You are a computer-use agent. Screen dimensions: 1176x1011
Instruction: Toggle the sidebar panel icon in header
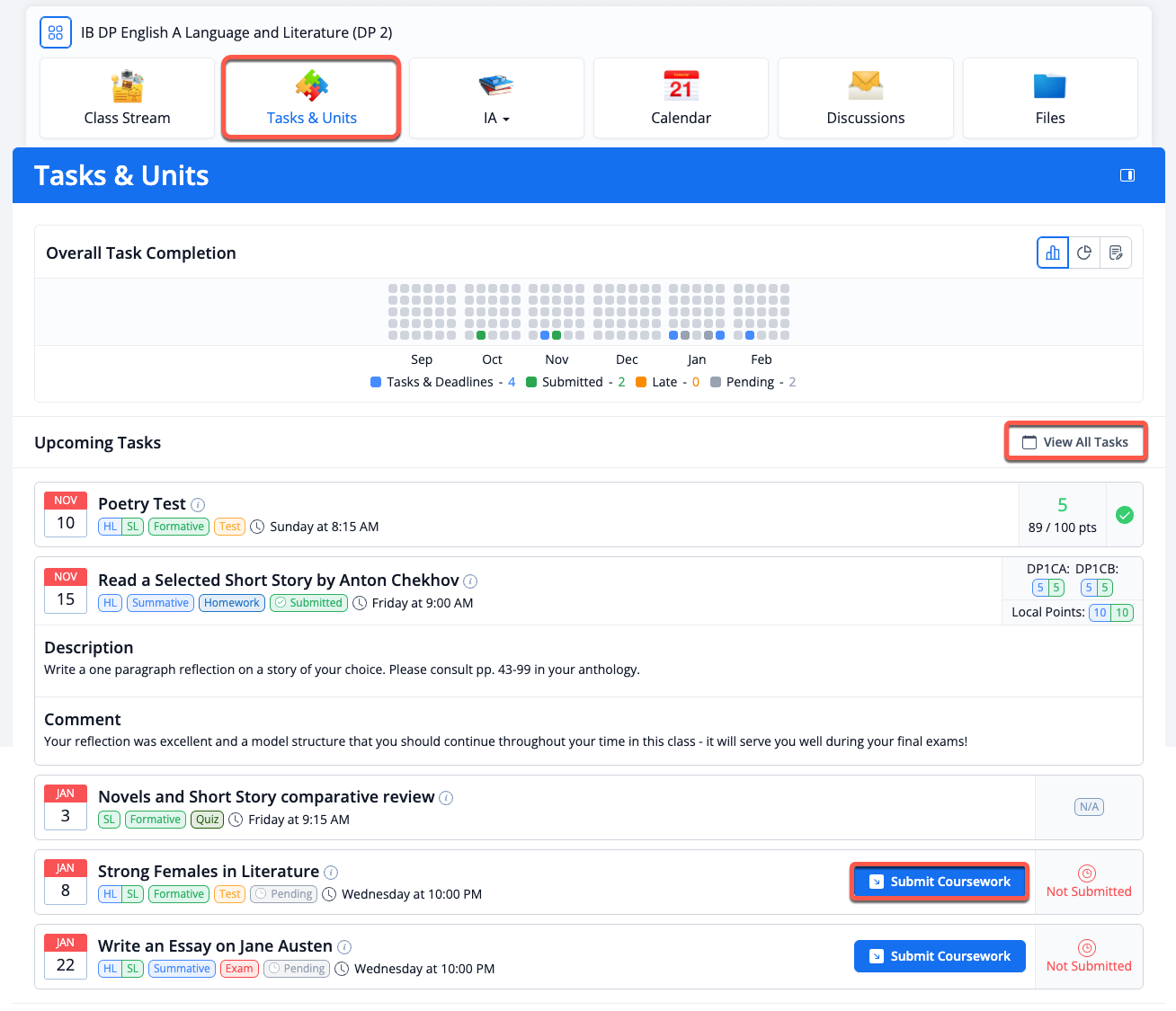tap(1127, 175)
